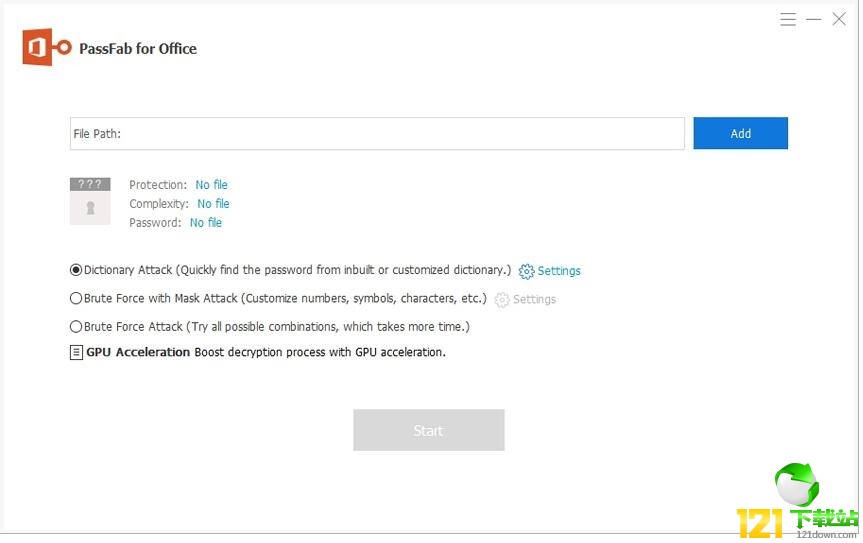This screenshot has height=543, width=863.
Task: Close the PassFab window
Action: [x=839, y=19]
